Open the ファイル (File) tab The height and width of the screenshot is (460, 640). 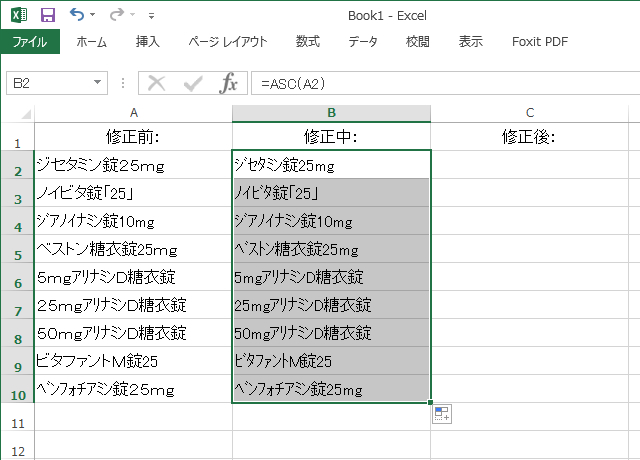click(x=30, y=42)
